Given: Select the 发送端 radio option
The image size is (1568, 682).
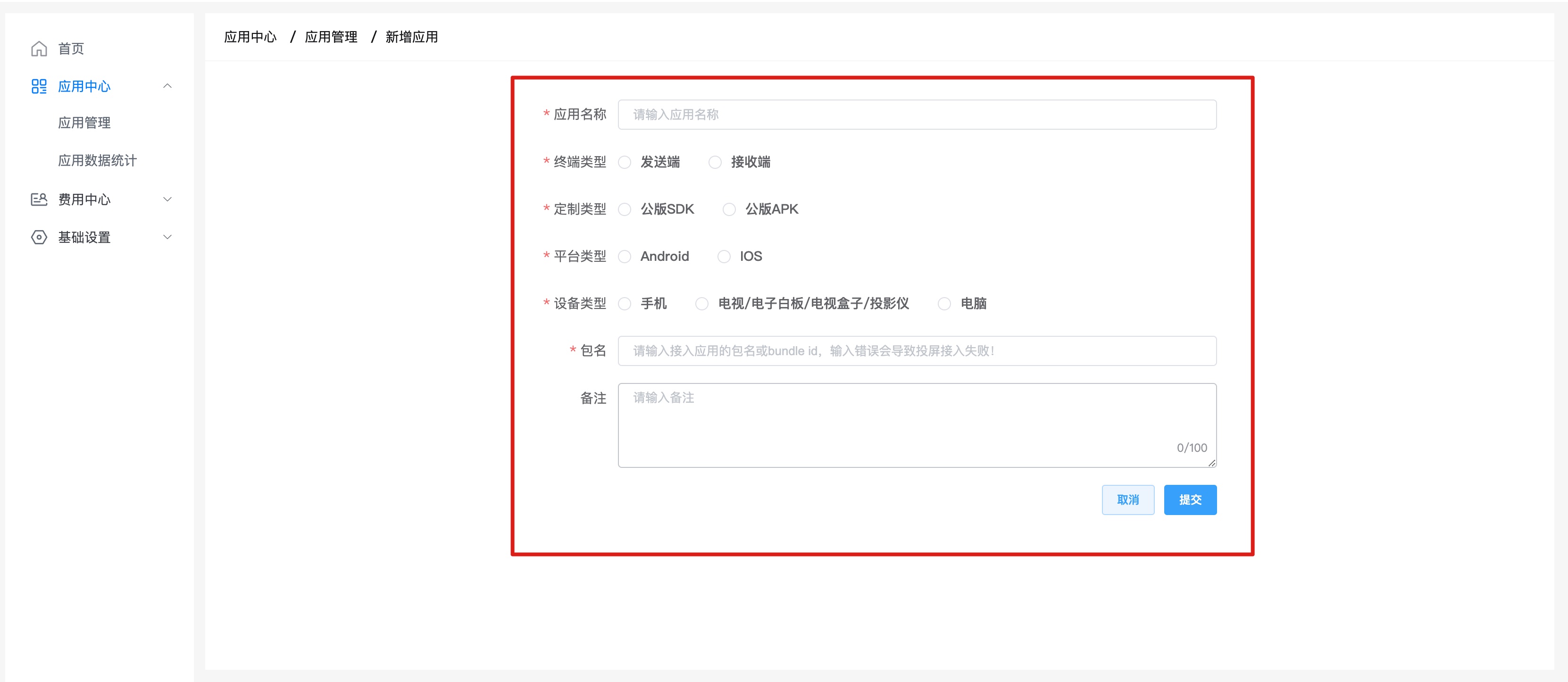Looking at the screenshot, I should pos(625,162).
